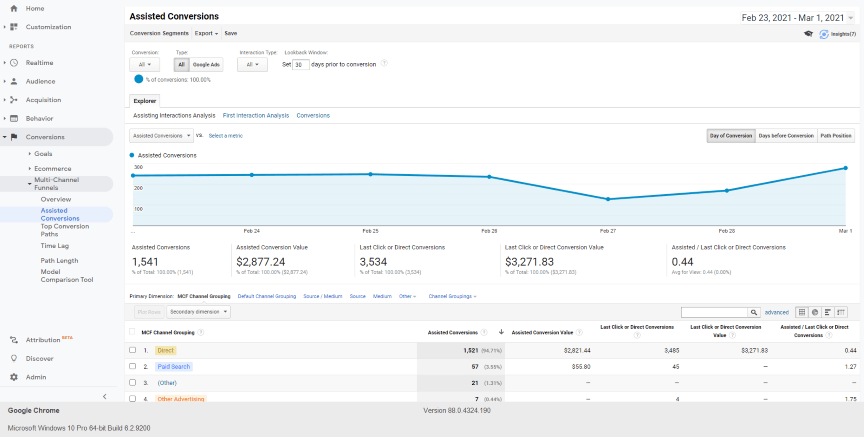Select Path Position chart mode

point(835,136)
